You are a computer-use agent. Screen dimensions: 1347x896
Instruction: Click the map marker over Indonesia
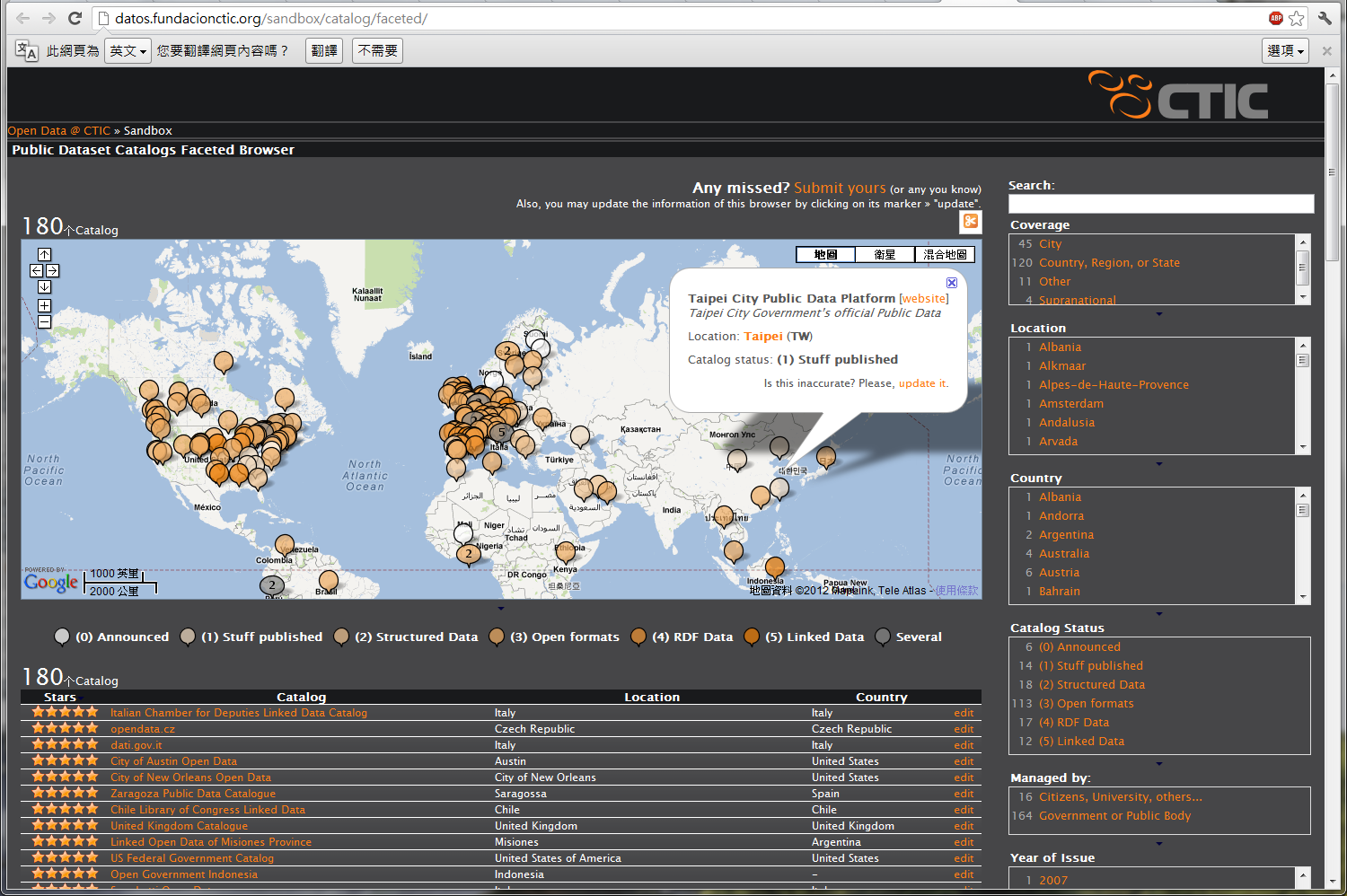point(775,567)
